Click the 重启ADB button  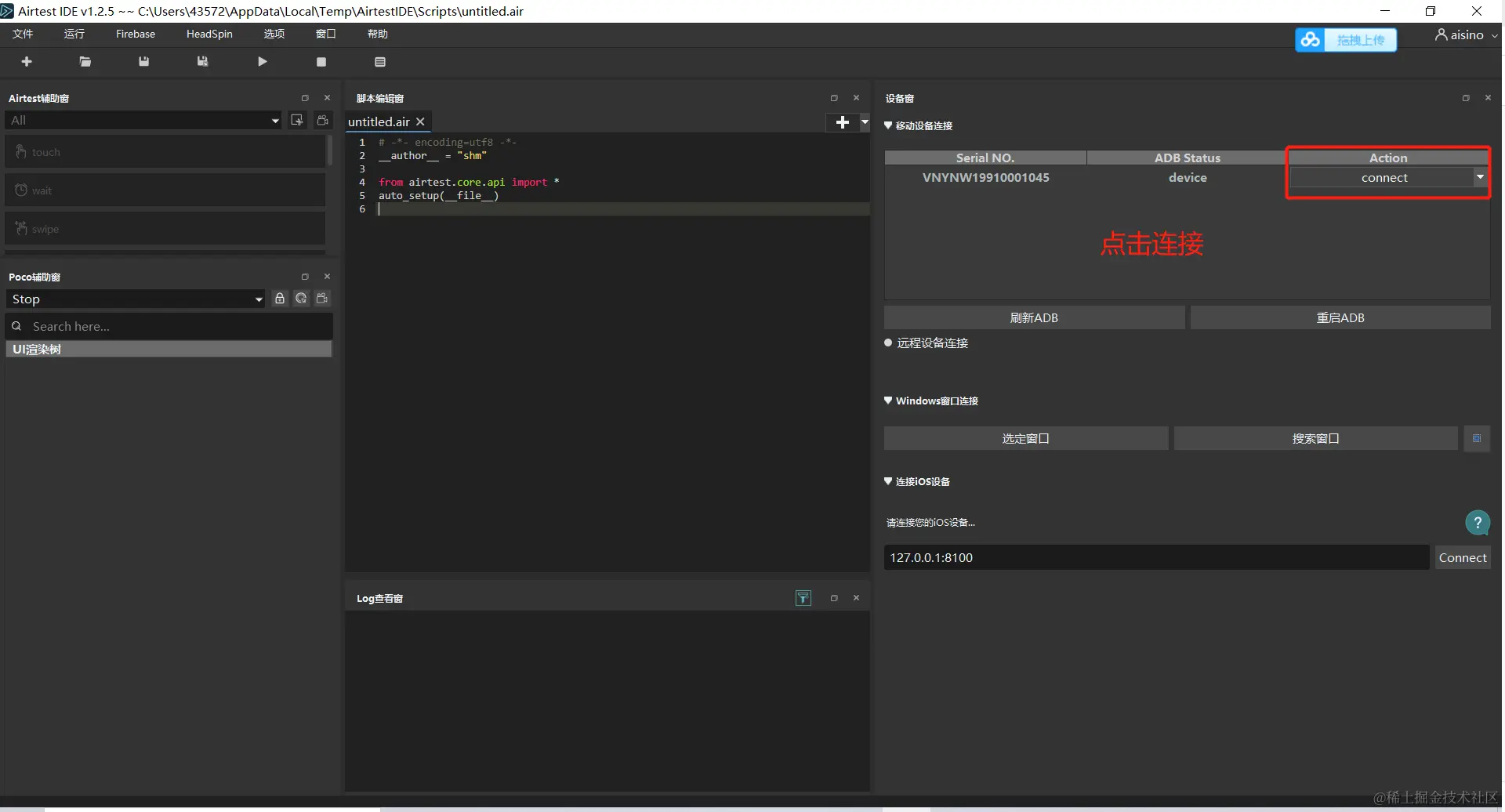[x=1340, y=317]
